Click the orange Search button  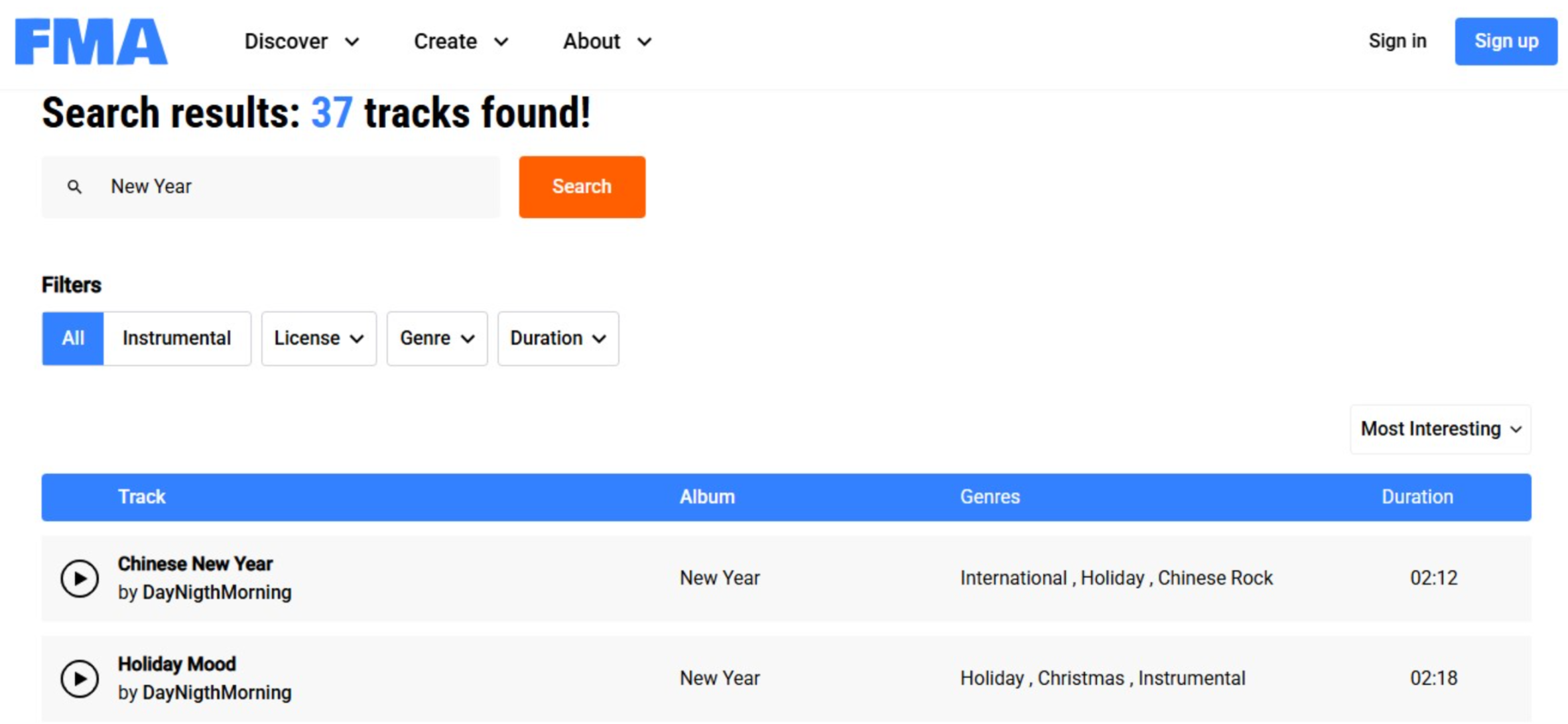(x=582, y=186)
